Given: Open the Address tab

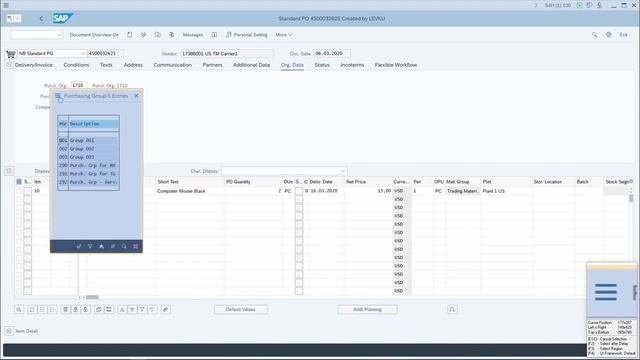Looking at the screenshot, I should (x=133, y=65).
